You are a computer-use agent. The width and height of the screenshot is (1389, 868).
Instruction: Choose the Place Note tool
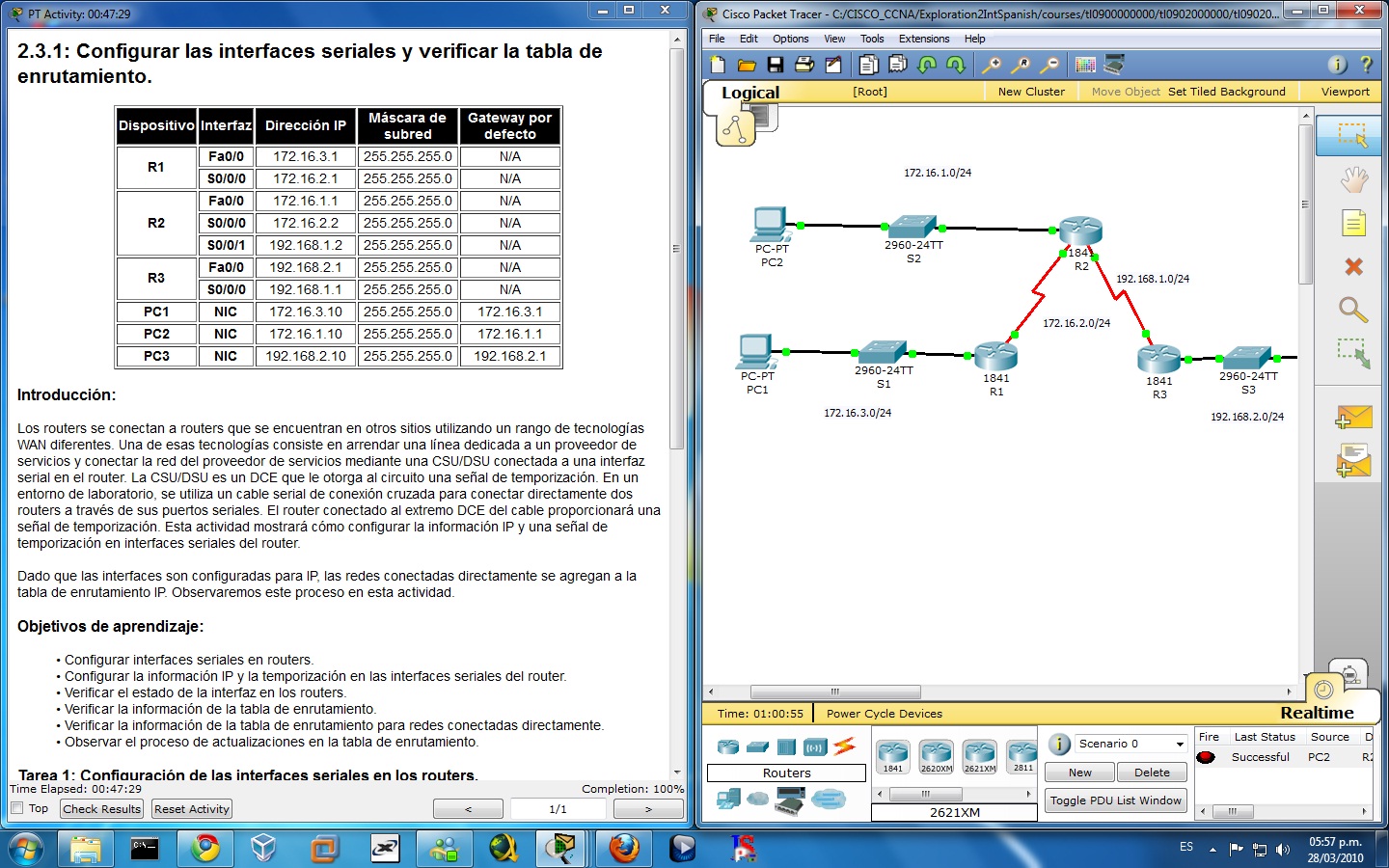click(x=1353, y=223)
